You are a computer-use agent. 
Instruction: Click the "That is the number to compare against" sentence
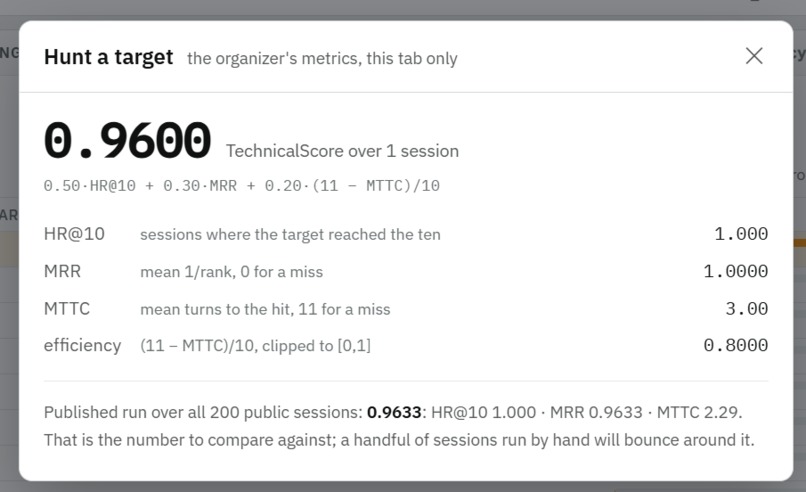pyautogui.click(x=399, y=440)
